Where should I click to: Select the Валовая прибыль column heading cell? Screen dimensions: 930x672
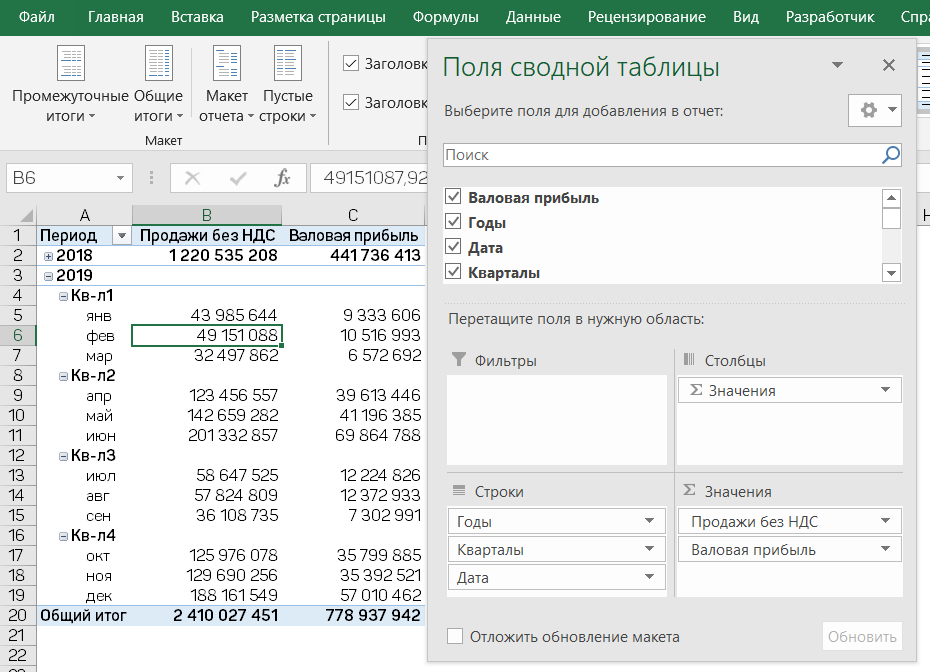(x=353, y=235)
